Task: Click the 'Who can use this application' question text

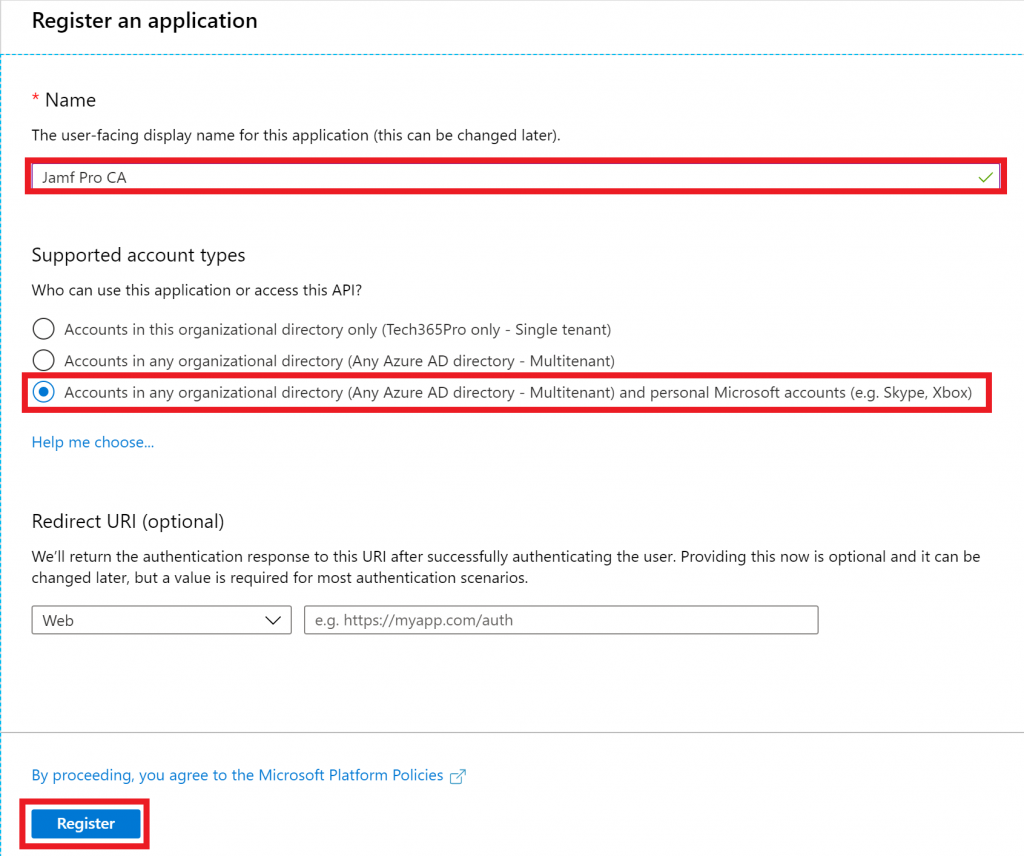Action: click(194, 290)
